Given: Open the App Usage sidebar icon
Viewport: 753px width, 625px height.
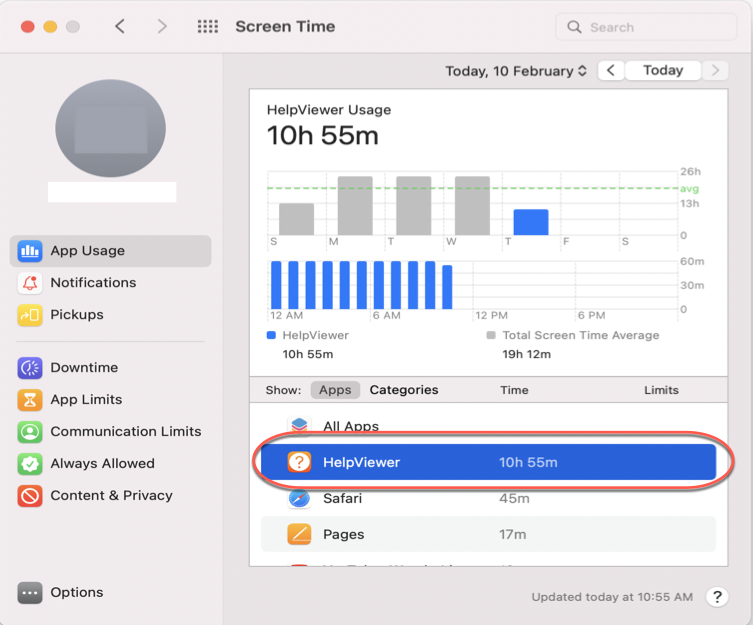Looking at the screenshot, I should tap(30, 251).
